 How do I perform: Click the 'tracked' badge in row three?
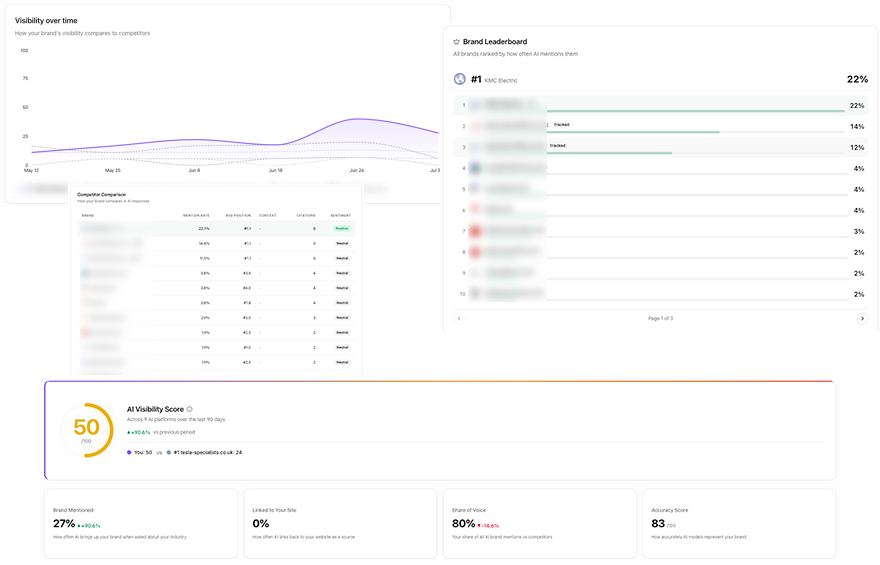coord(557,145)
